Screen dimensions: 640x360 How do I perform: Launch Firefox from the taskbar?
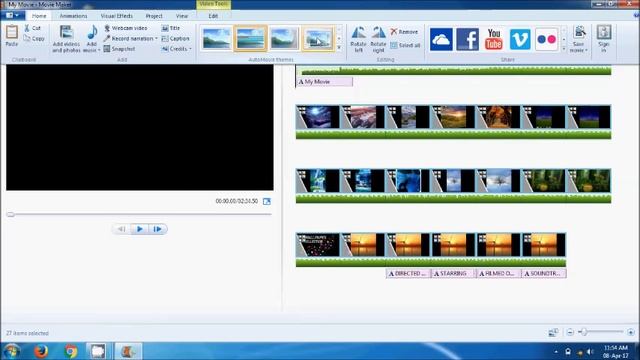(41, 351)
